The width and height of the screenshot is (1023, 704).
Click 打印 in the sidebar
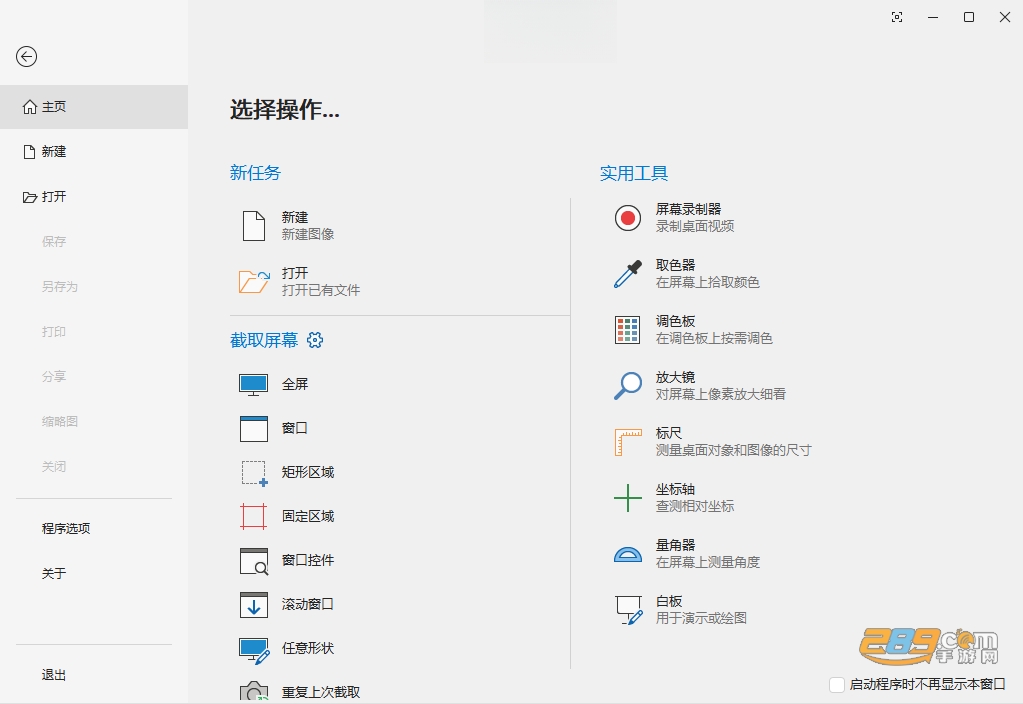[x=54, y=331]
